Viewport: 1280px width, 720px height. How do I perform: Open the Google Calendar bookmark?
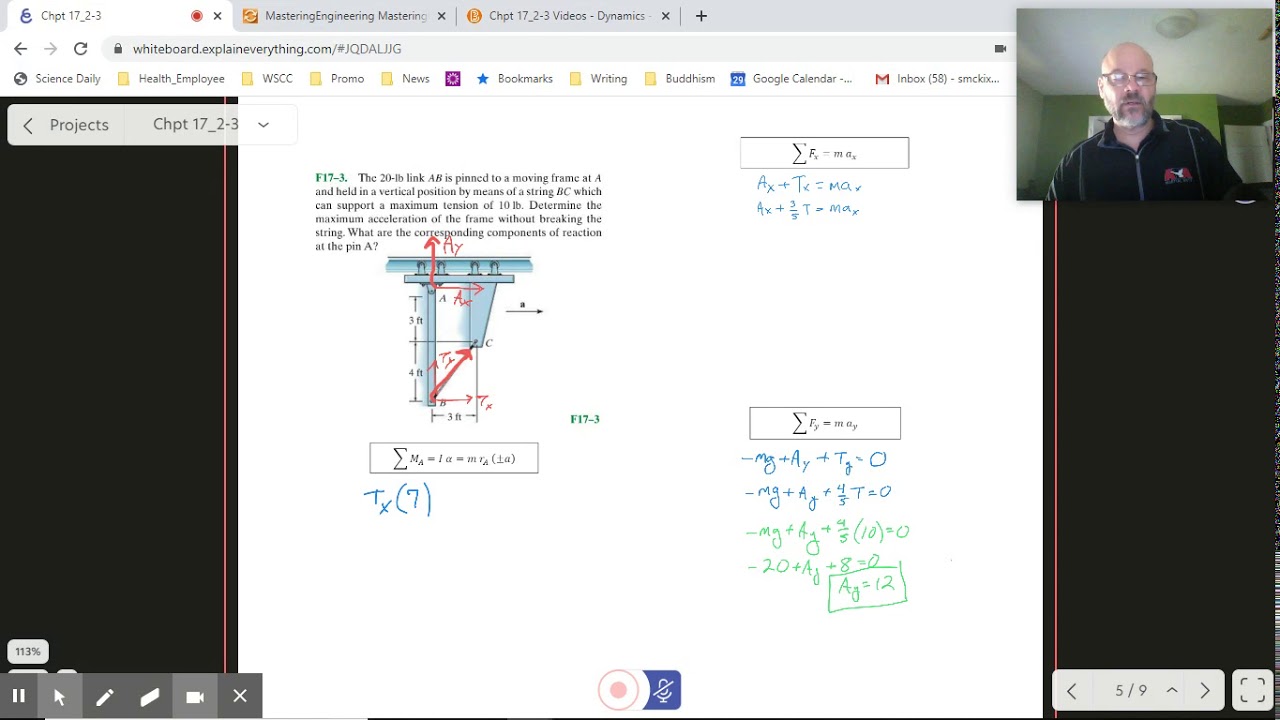[792, 78]
